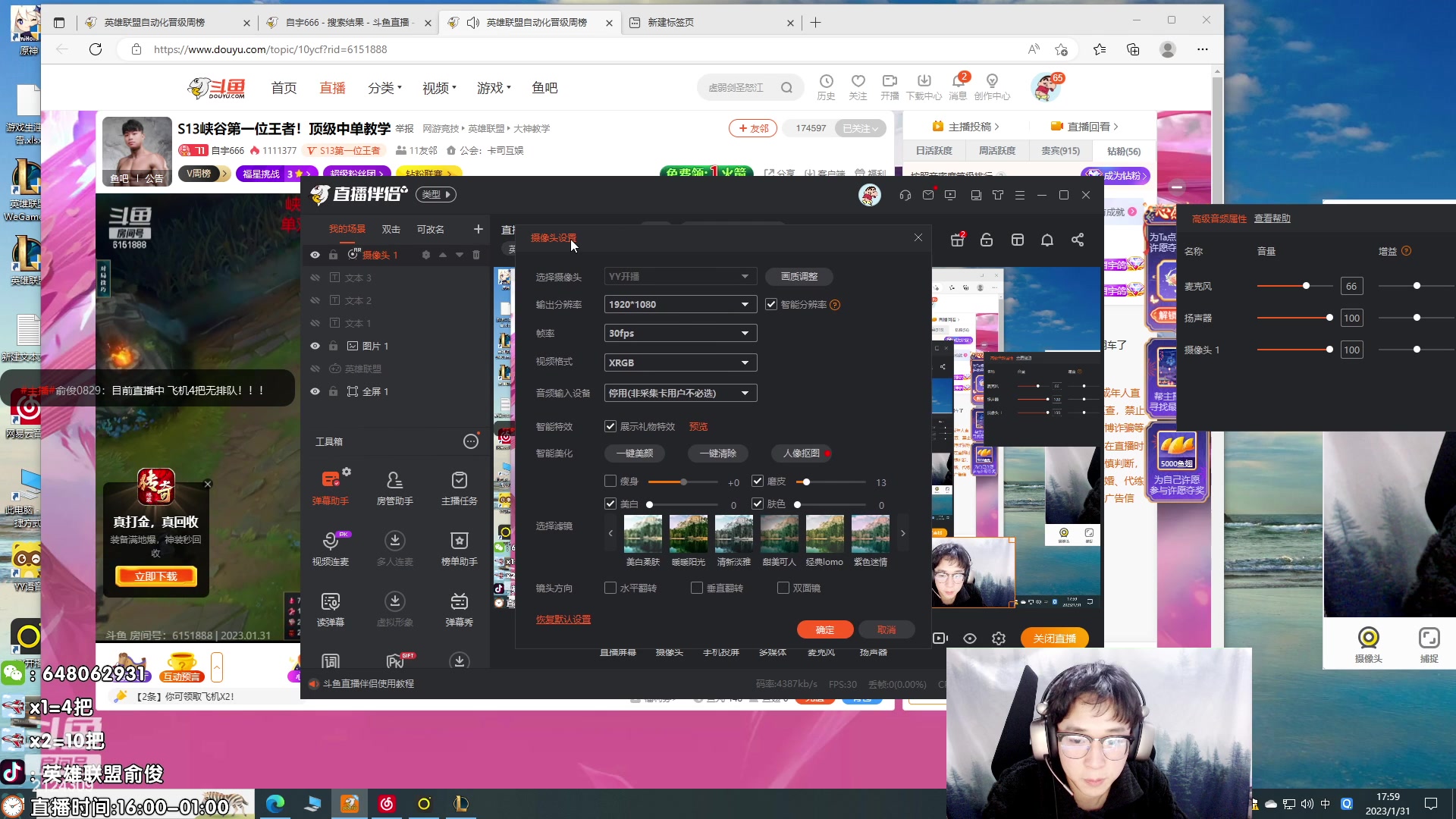Screen dimensions: 1456x819
Task: Open the 贵宾(915) tab
Action: (x=1060, y=151)
